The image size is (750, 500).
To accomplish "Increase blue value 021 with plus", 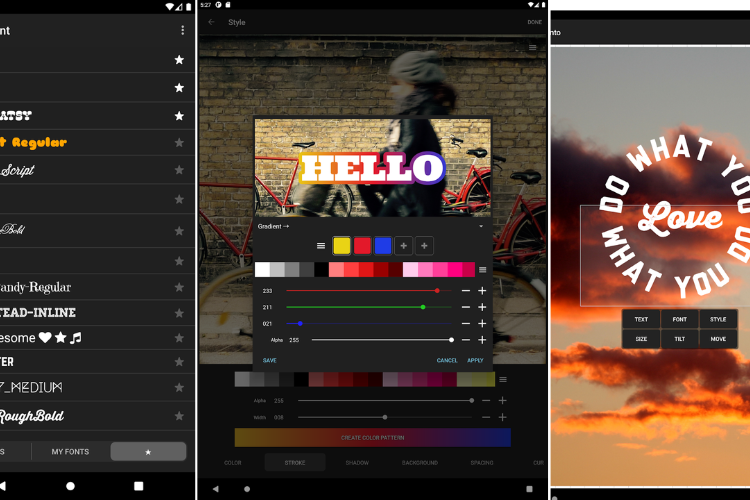I will pyautogui.click(x=482, y=324).
